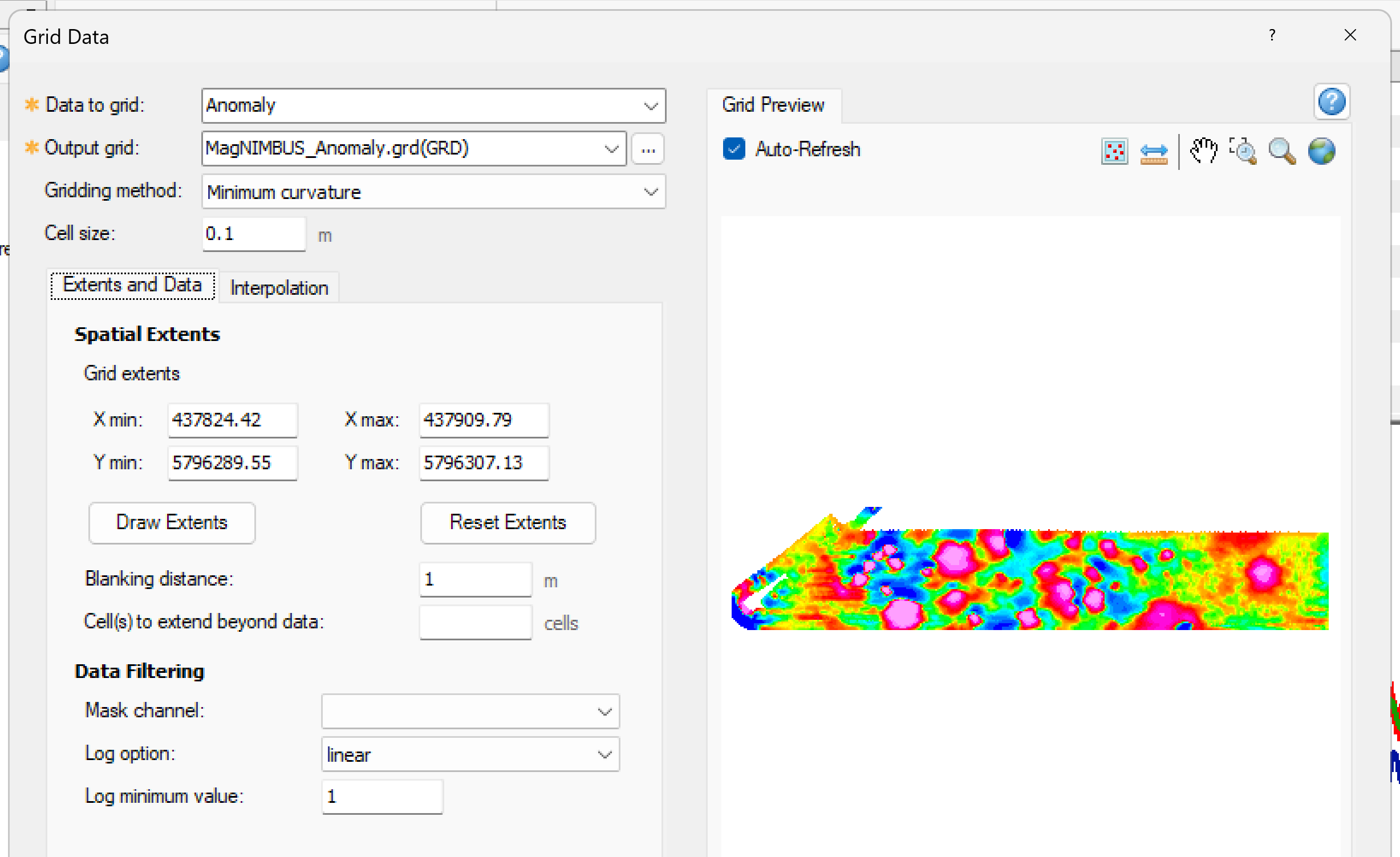Open the Gridding method dropdown
This screenshot has width=1400, height=857.
650,192
